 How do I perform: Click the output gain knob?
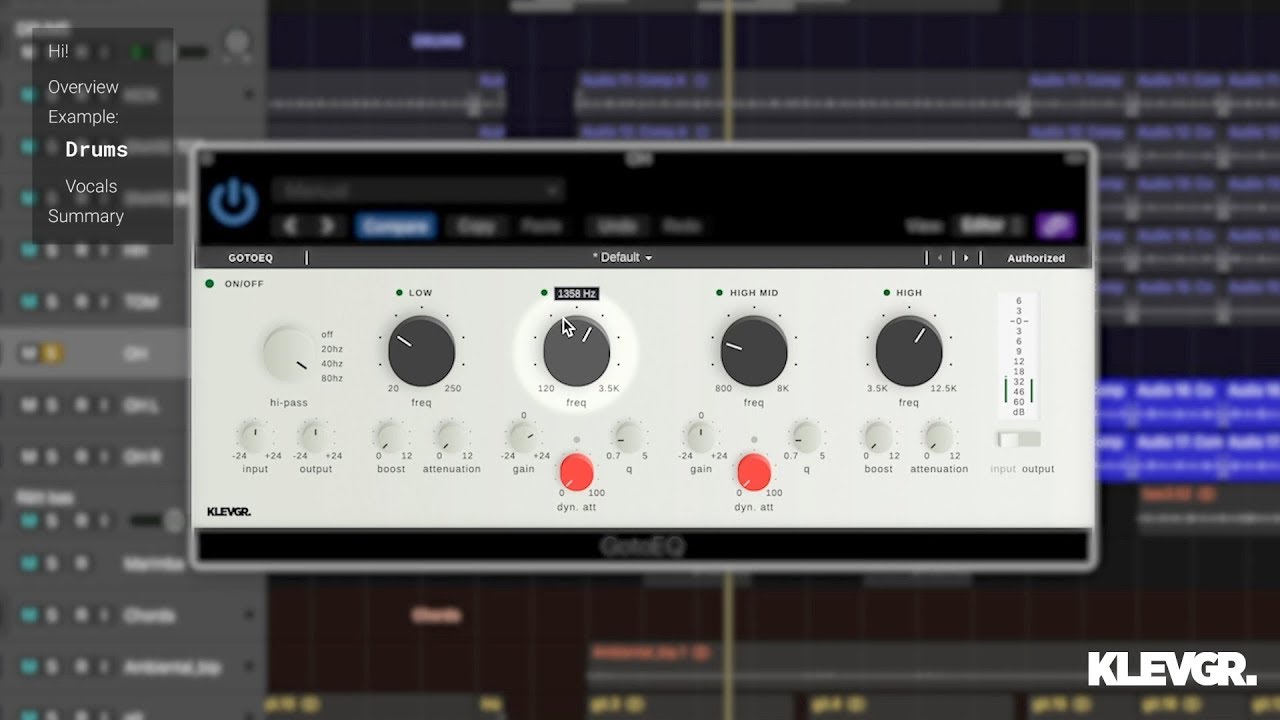(x=315, y=436)
